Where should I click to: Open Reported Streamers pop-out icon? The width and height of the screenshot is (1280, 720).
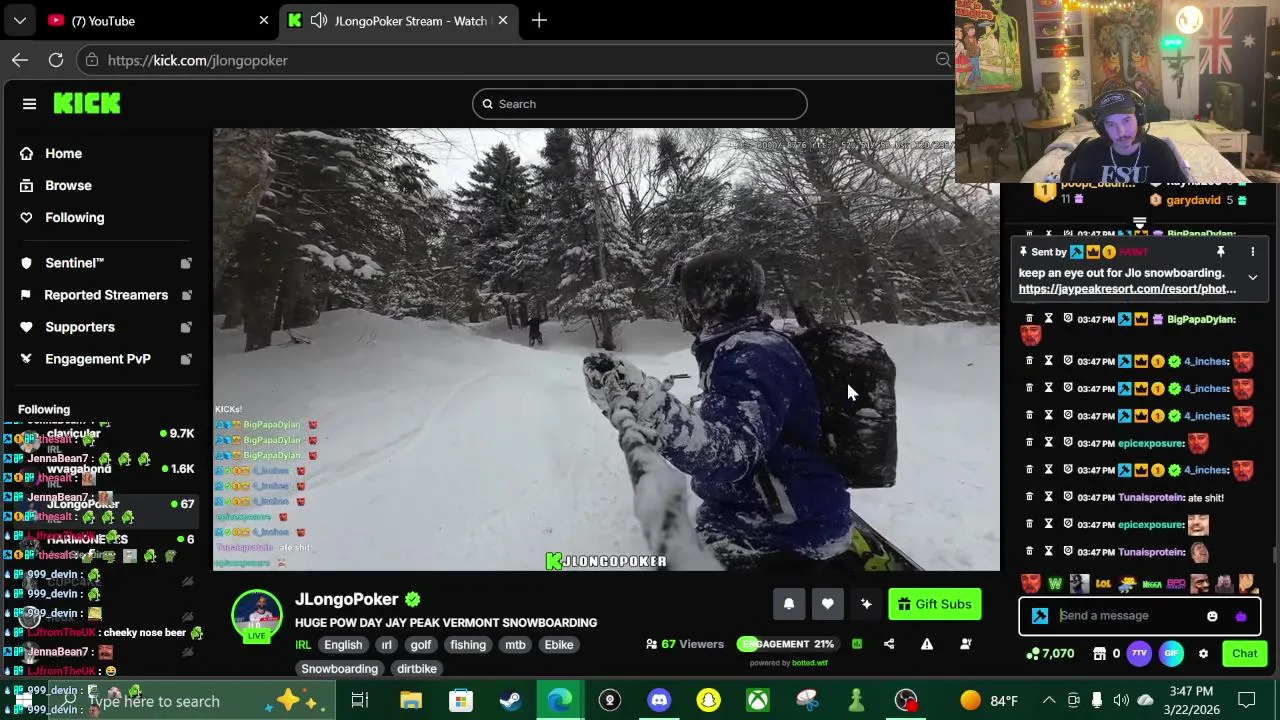[x=186, y=295]
